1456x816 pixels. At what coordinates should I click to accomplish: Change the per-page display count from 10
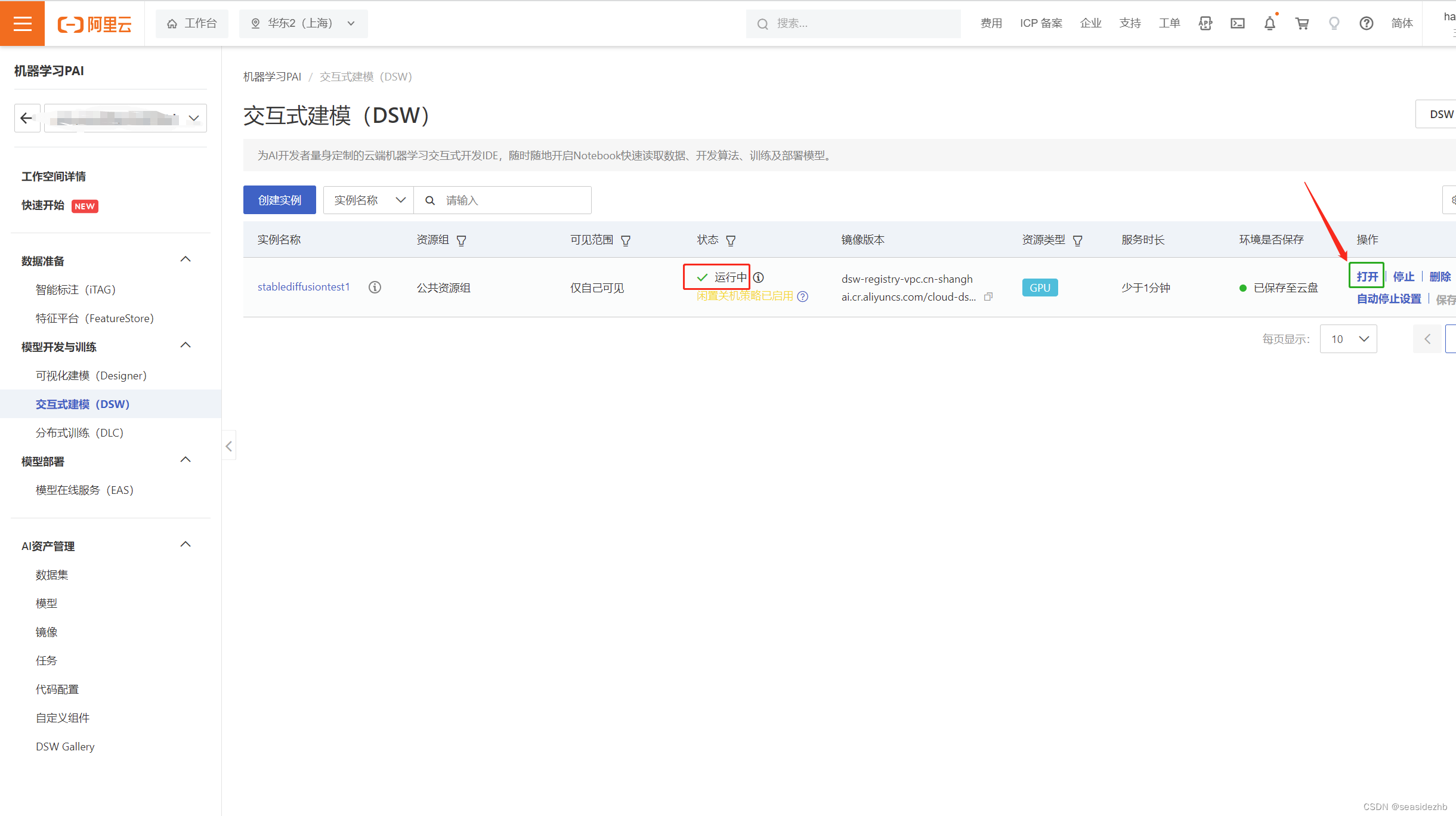pos(1348,339)
